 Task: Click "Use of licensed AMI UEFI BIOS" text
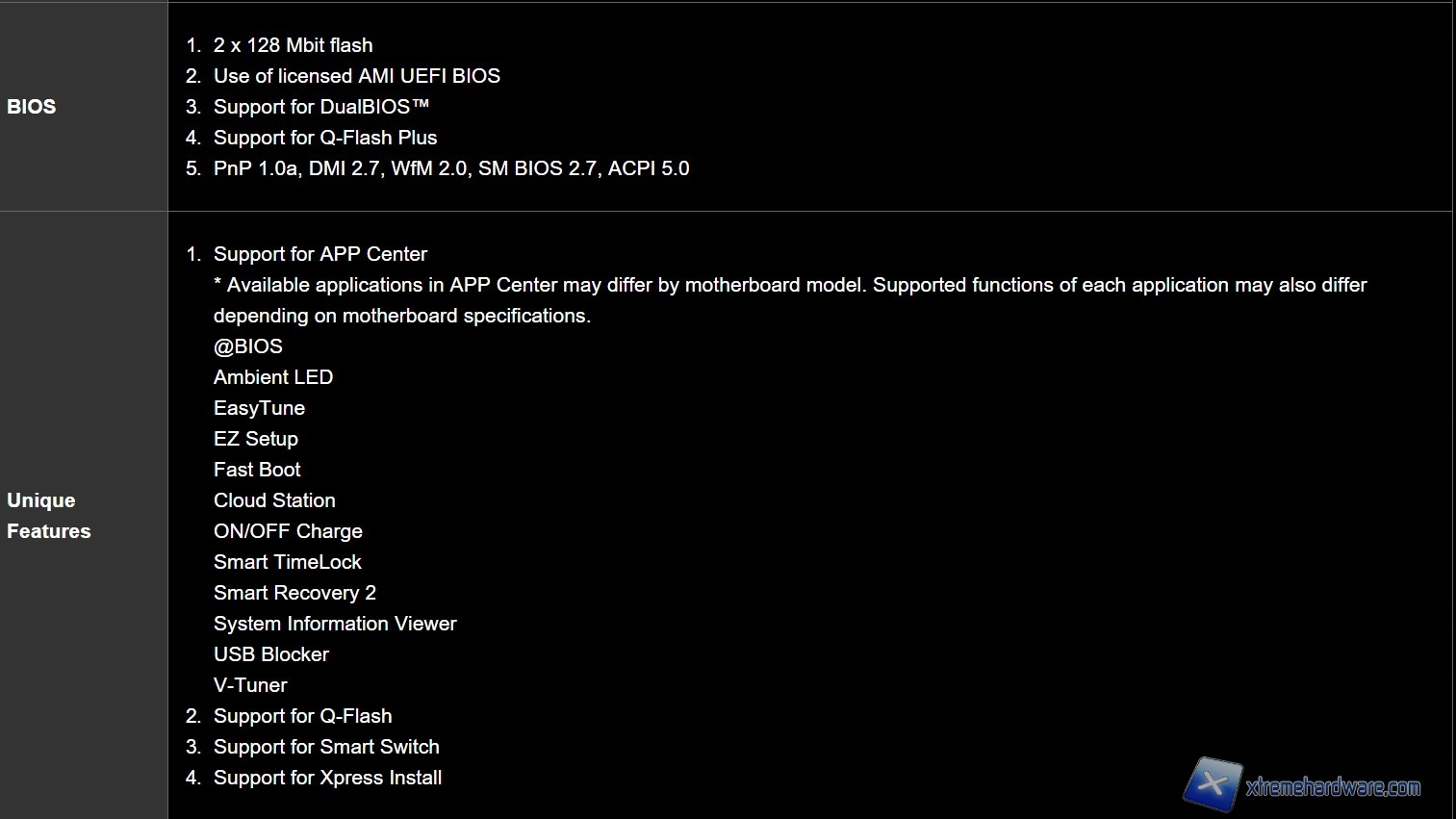pos(356,76)
